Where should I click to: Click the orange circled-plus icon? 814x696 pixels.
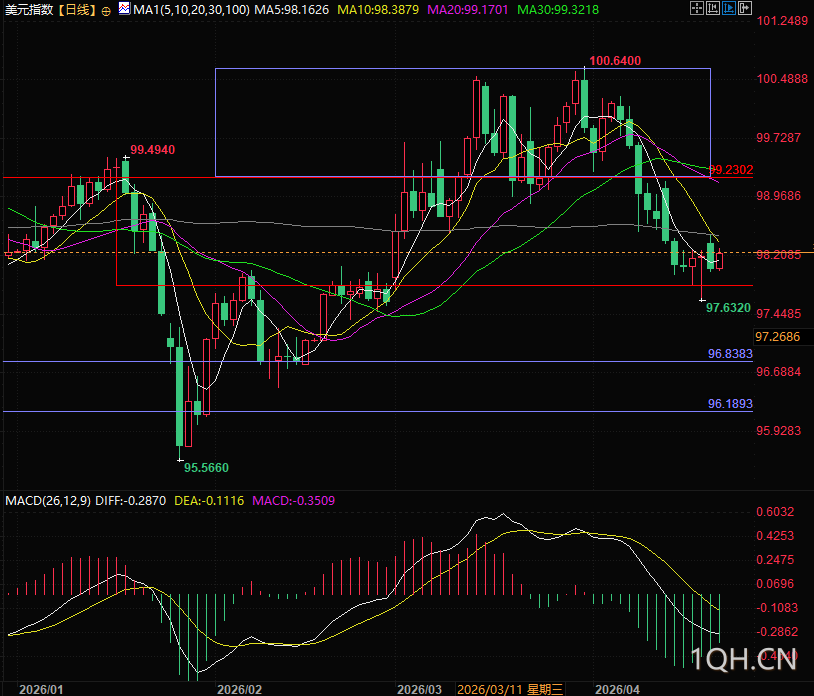[x=106, y=11]
